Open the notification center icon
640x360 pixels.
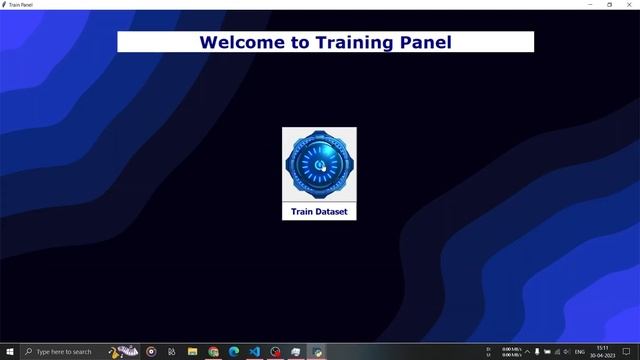pos(626,351)
